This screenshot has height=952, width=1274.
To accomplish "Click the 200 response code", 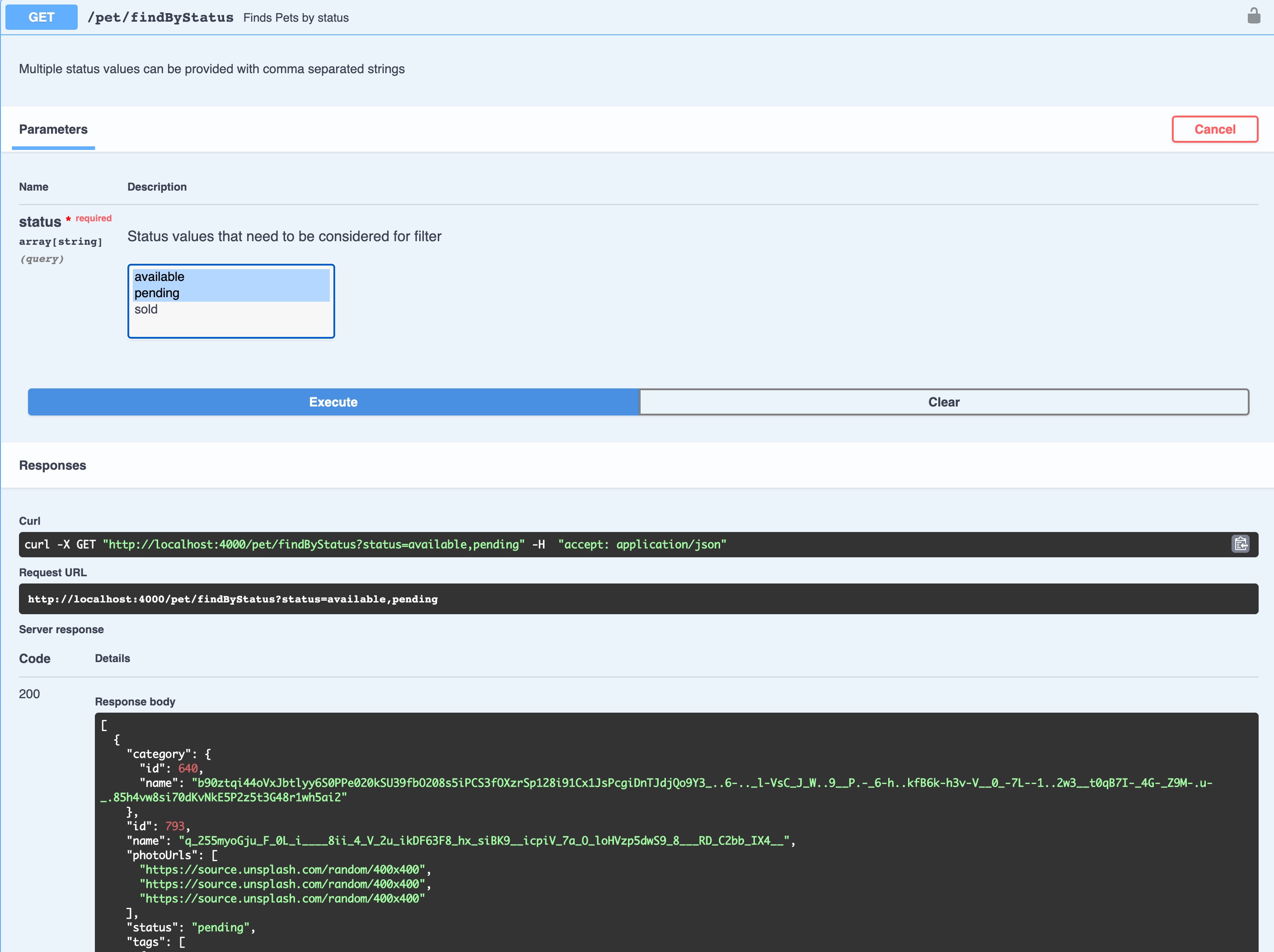I will [x=29, y=694].
